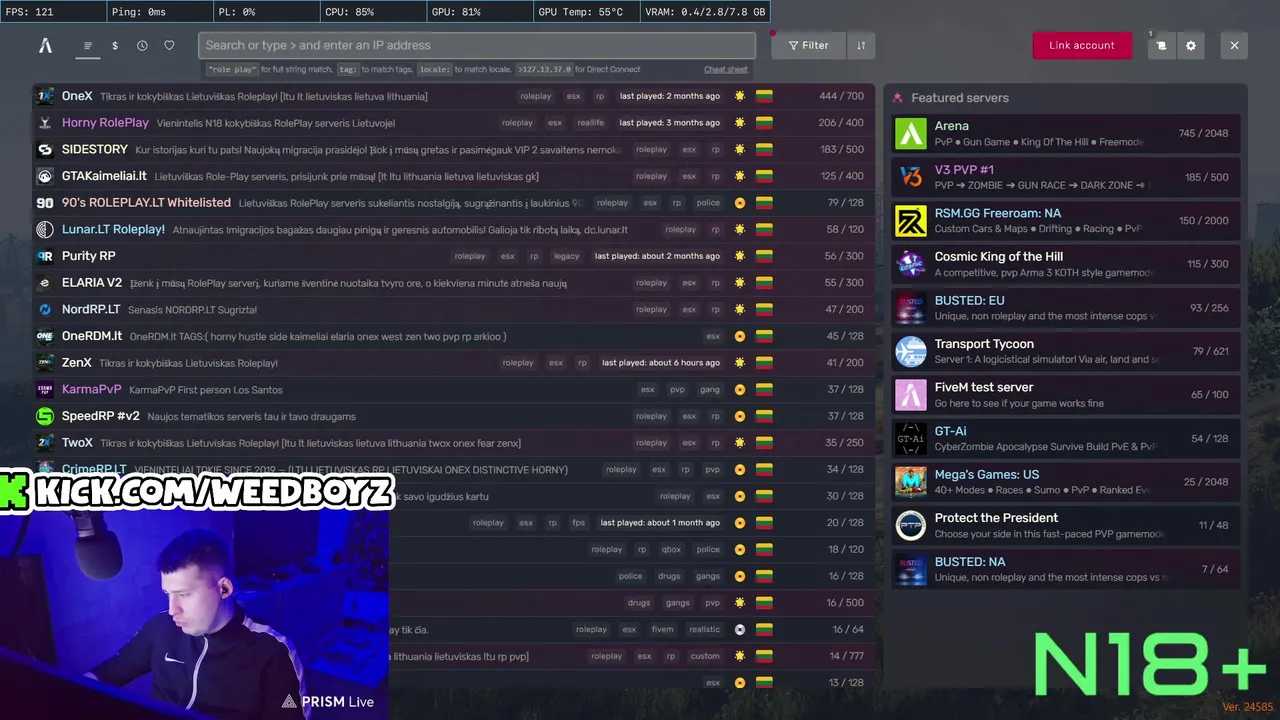Click the qbox tag on '18 / 120' row
1280x720 pixels.
671,549
